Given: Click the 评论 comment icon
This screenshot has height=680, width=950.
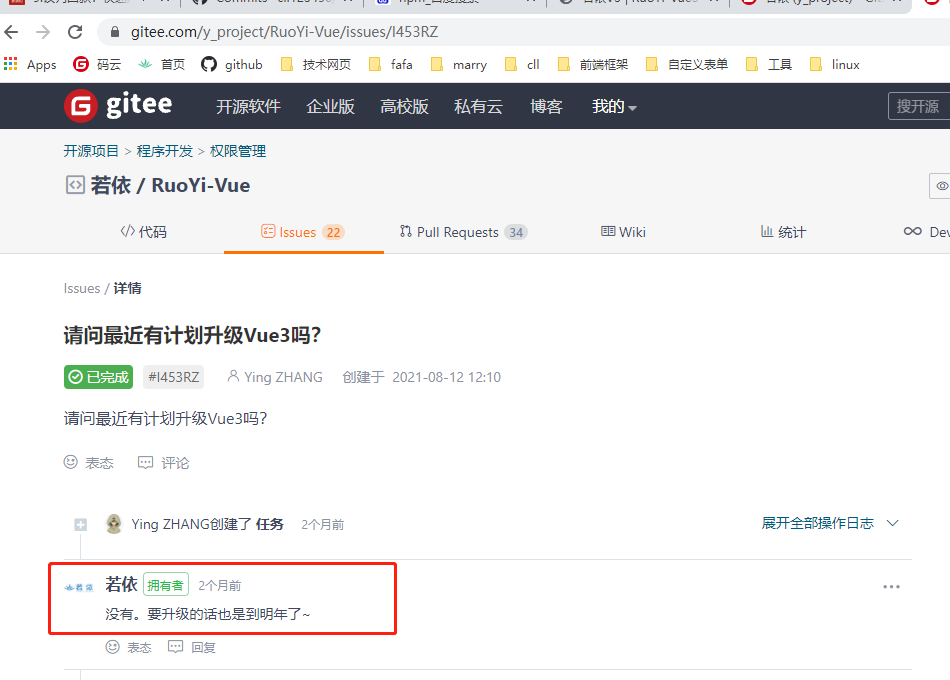Looking at the screenshot, I should point(148,462).
